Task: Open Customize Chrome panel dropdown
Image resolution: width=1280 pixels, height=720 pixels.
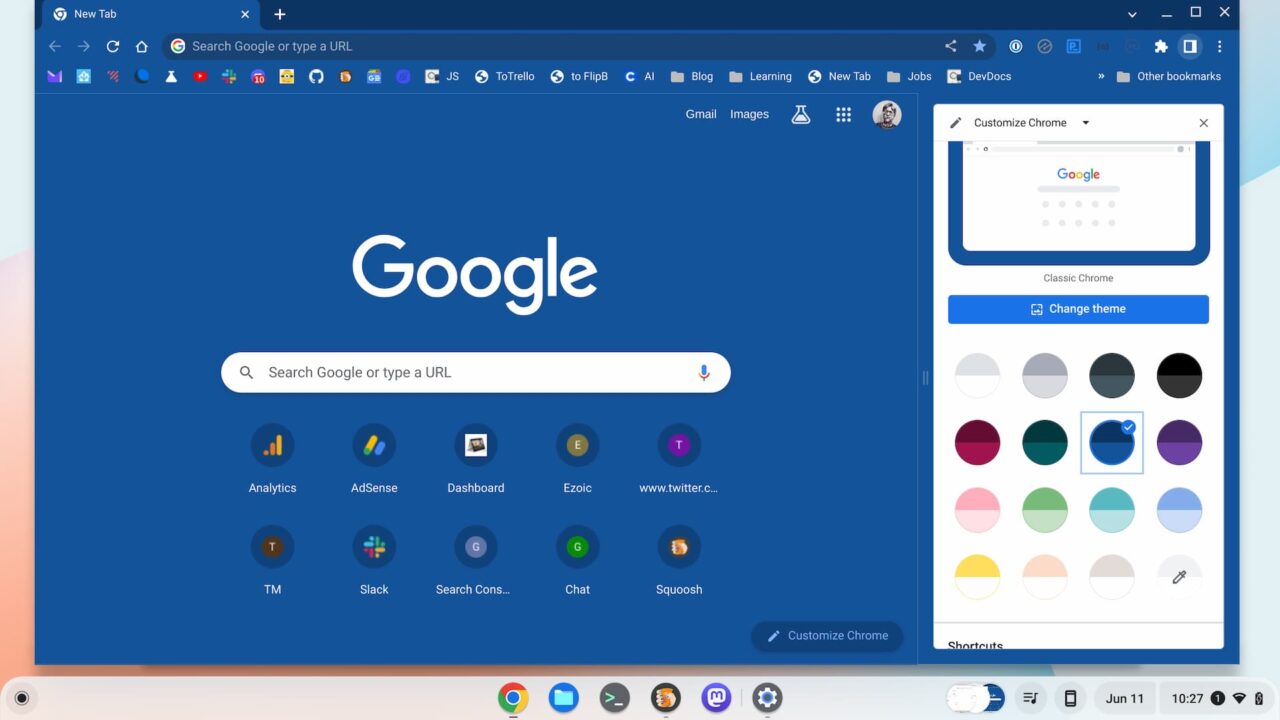Action: pos(1086,123)
